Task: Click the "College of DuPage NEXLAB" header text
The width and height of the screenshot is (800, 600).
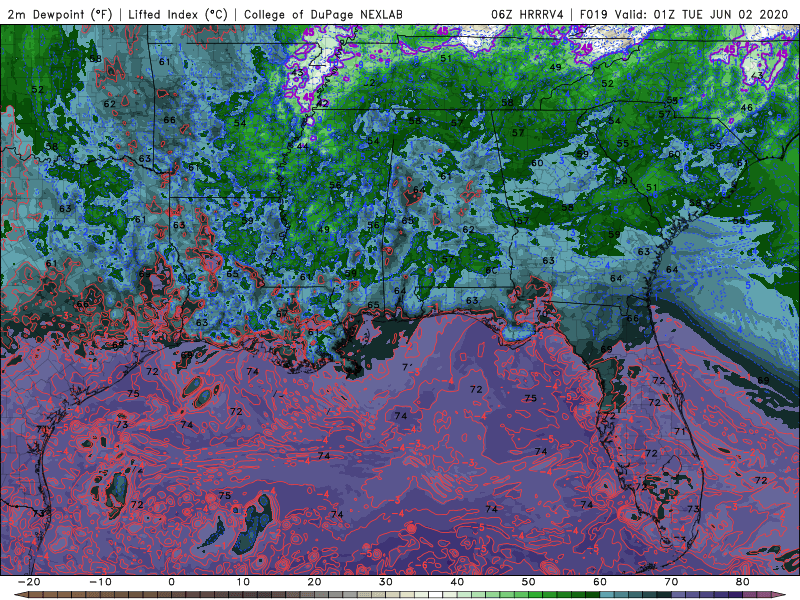Action: click(x=323, y=14)
